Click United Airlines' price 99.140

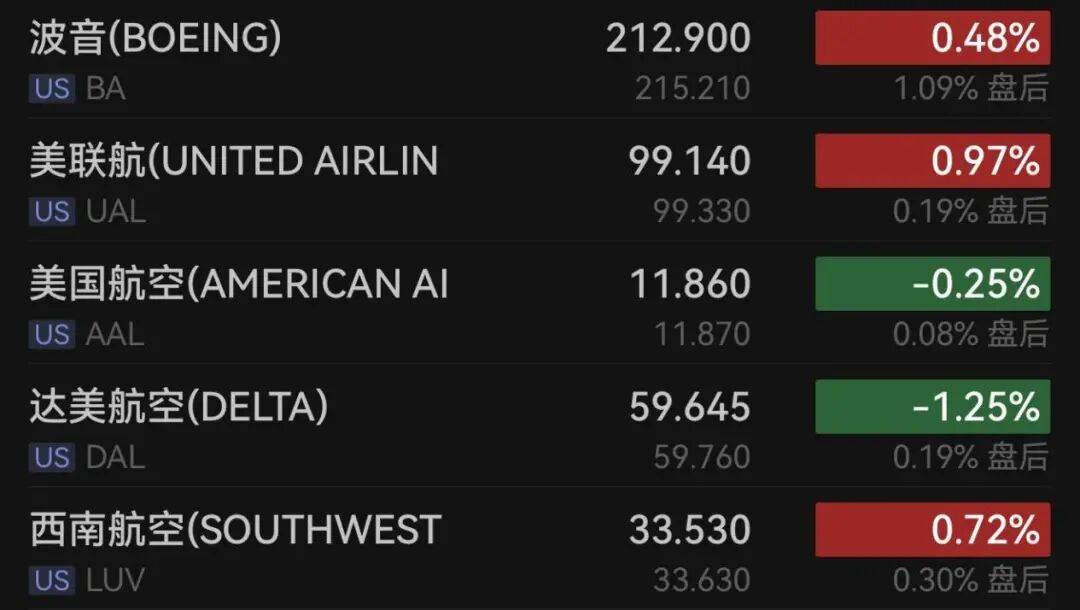690,161
